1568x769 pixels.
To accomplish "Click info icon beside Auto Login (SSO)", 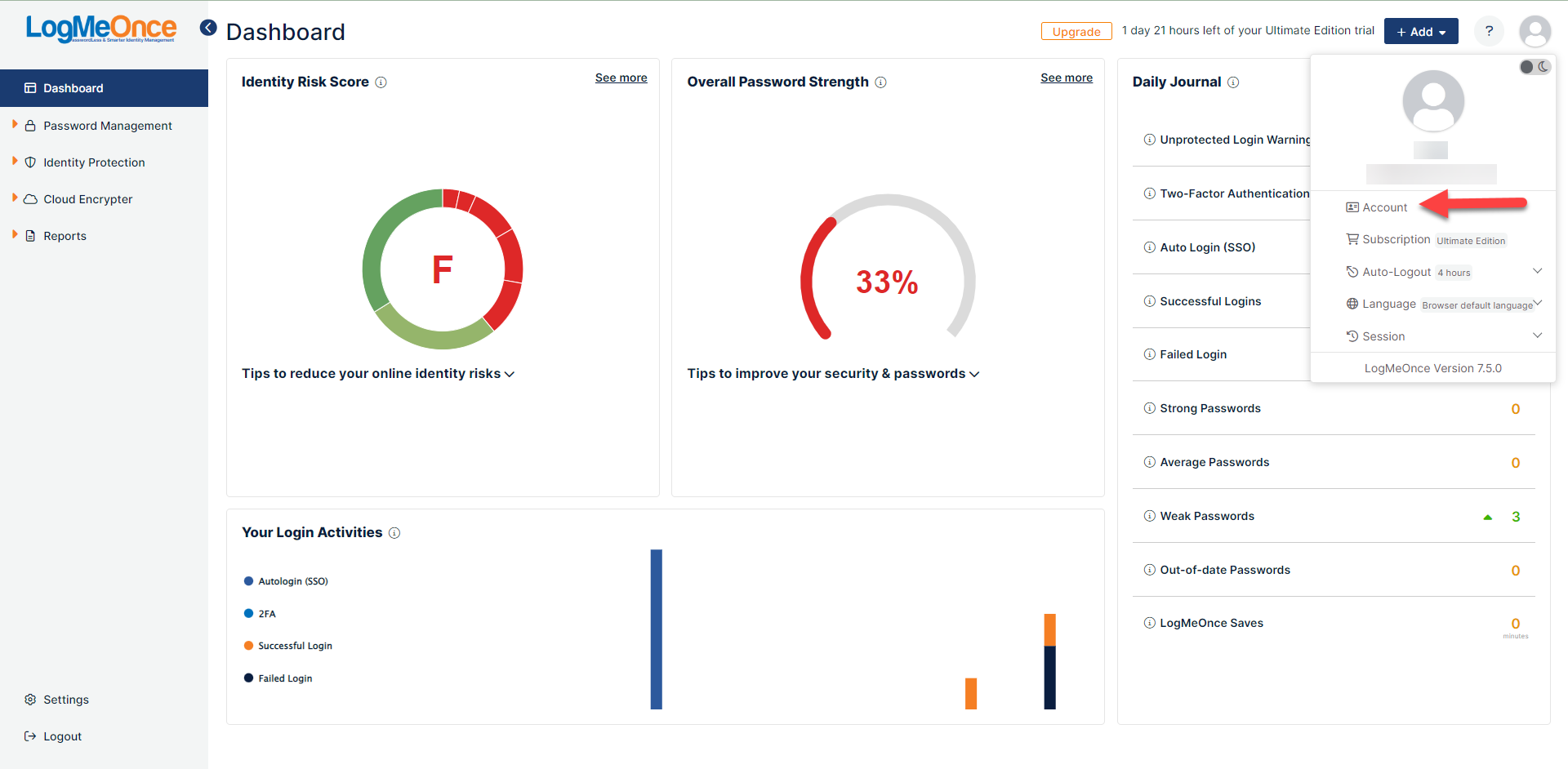I will pyautogui.click(x=1150, y=247).
